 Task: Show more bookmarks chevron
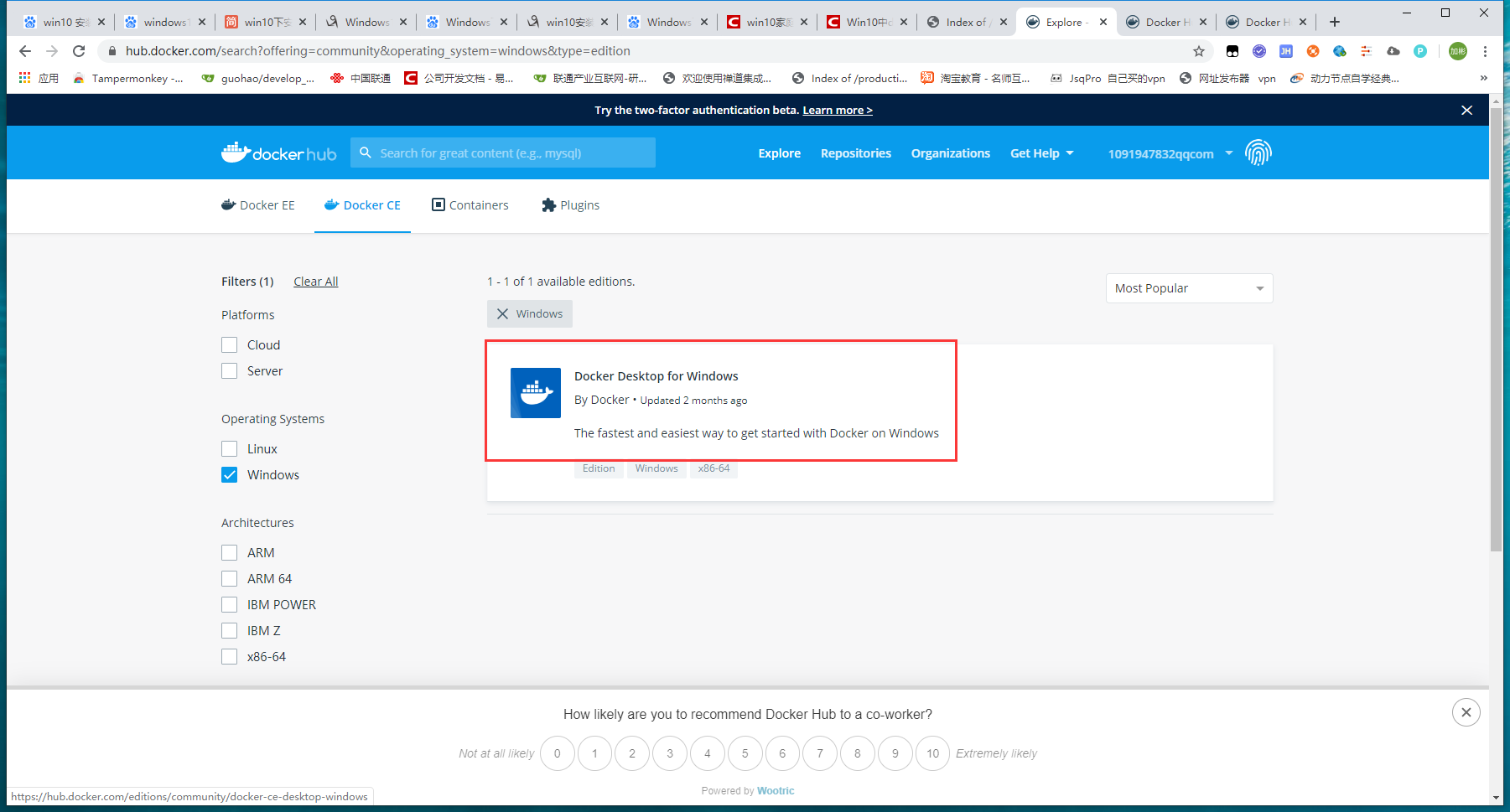[1483, 78]
